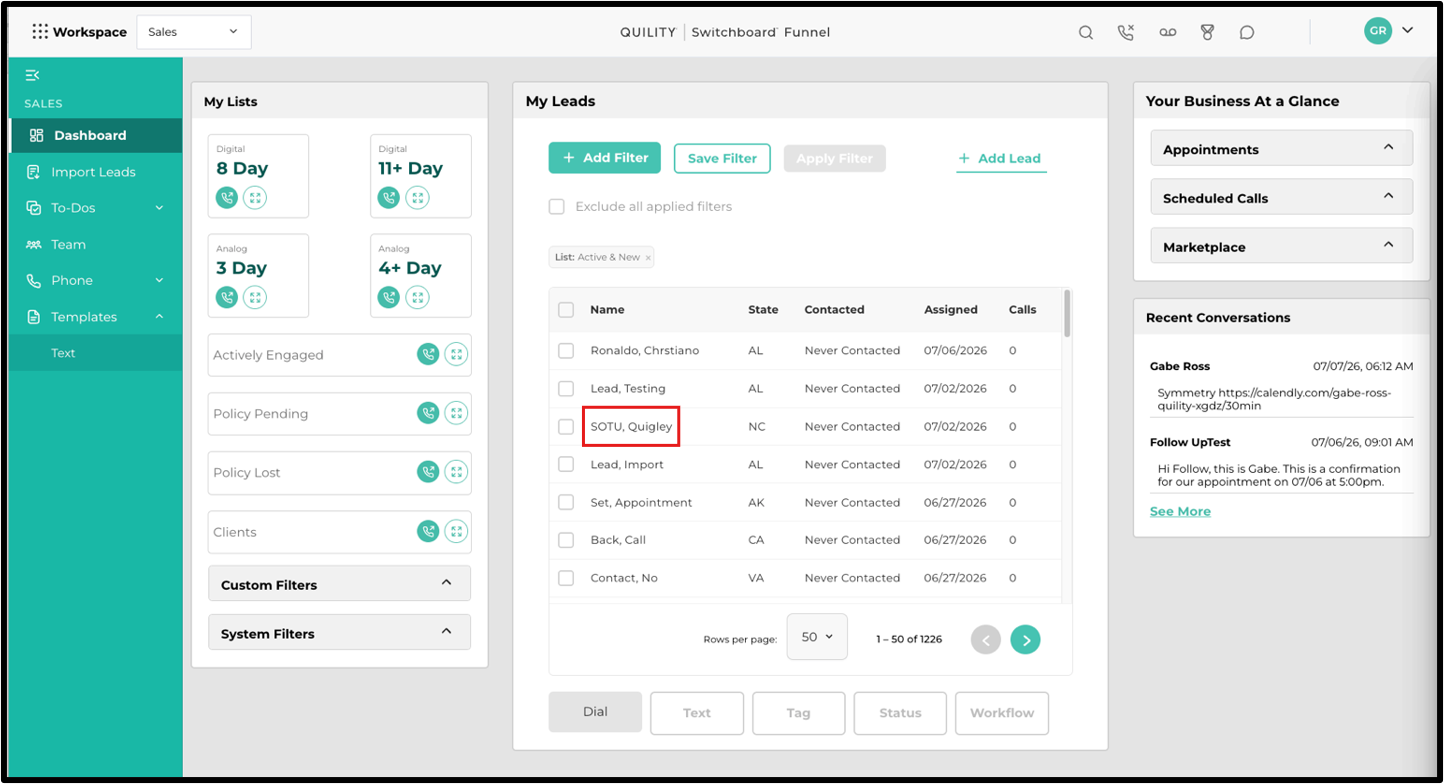Viewport: 1444px width, 784px height.
Task: Click the GR user avatar
Action: (1378, 31)
